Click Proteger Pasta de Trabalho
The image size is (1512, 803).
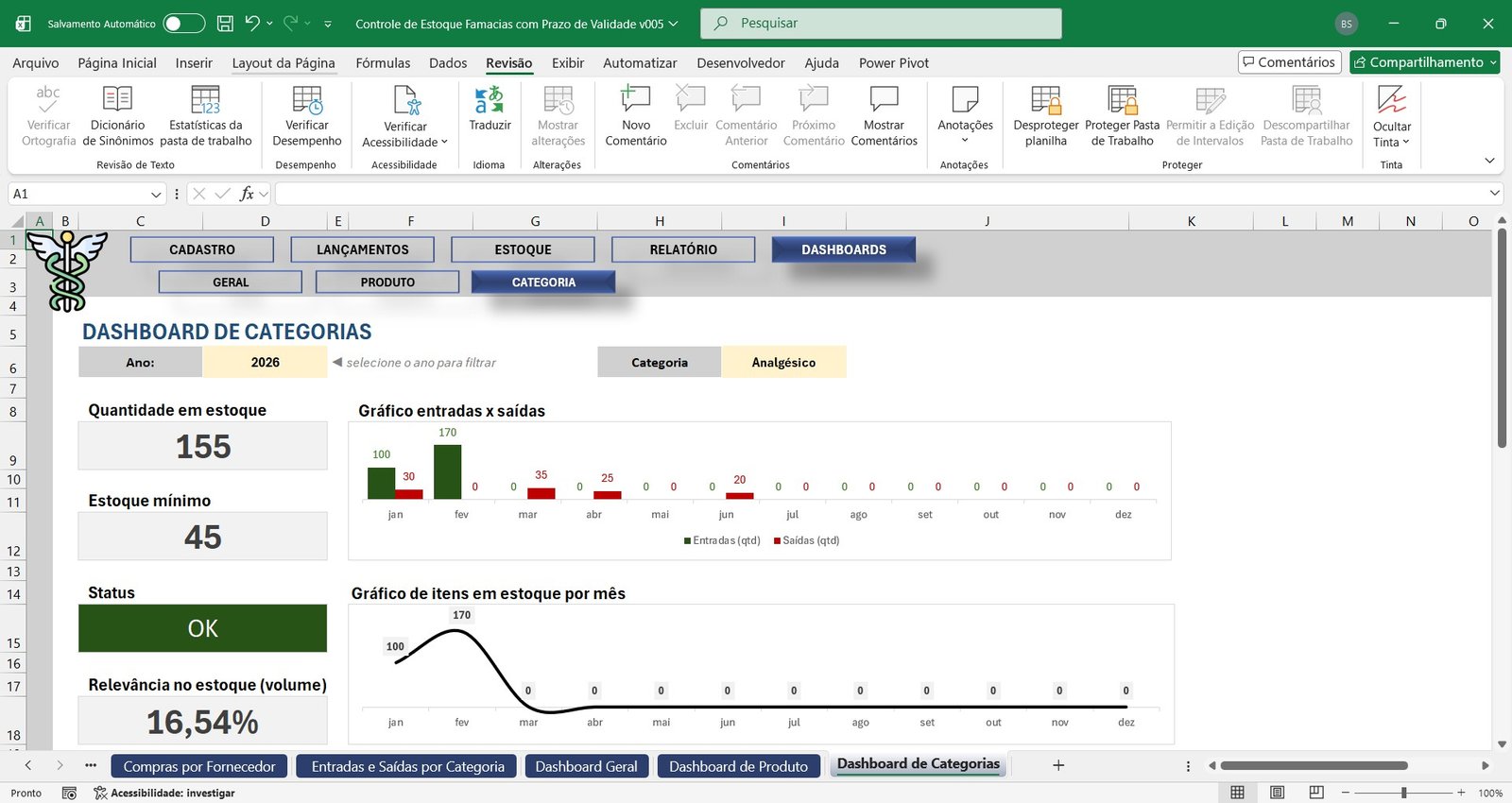click(x=1122, y=116)
